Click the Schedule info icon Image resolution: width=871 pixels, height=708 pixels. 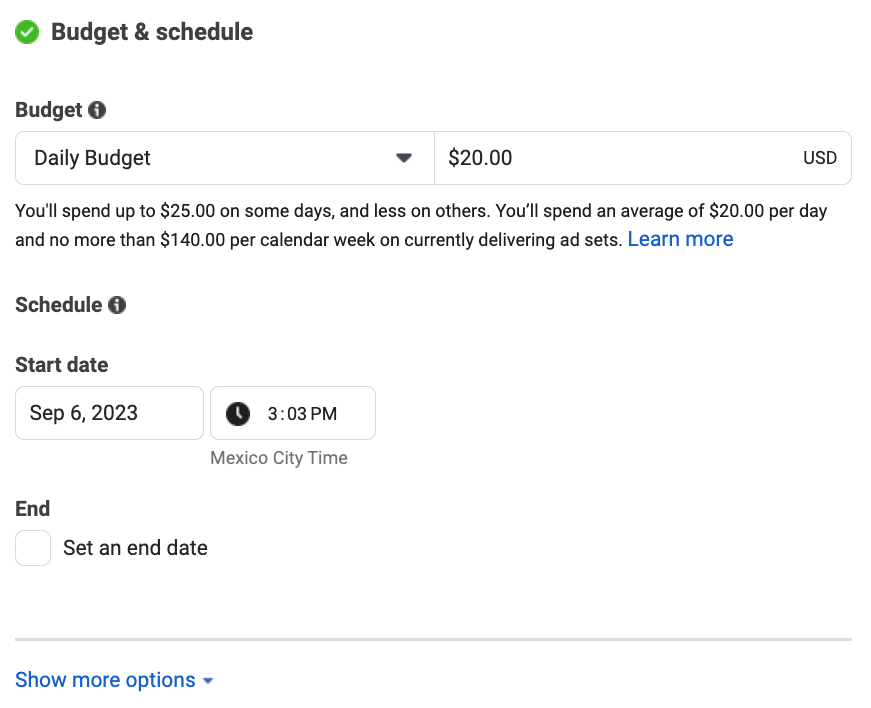pos(117,305)
